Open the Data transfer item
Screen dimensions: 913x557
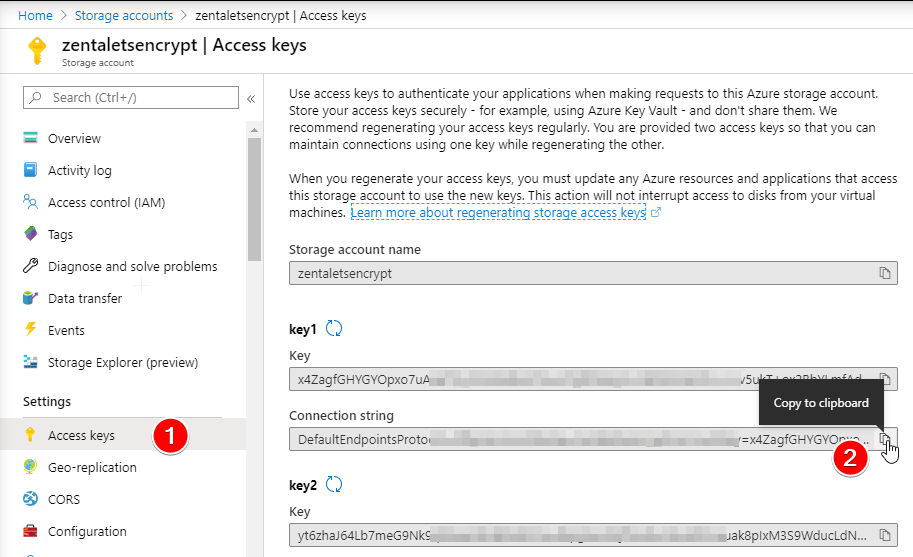85,299
